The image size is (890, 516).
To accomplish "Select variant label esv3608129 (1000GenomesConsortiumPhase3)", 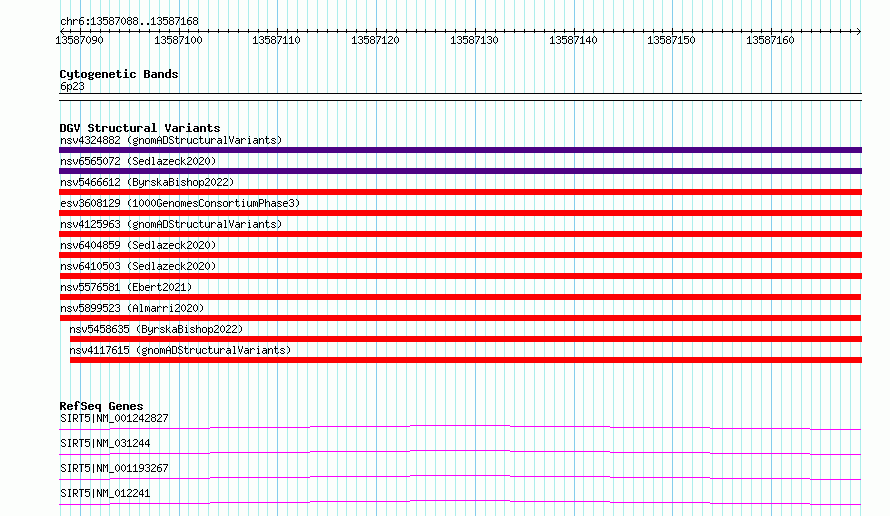I will tap(180, 203).
